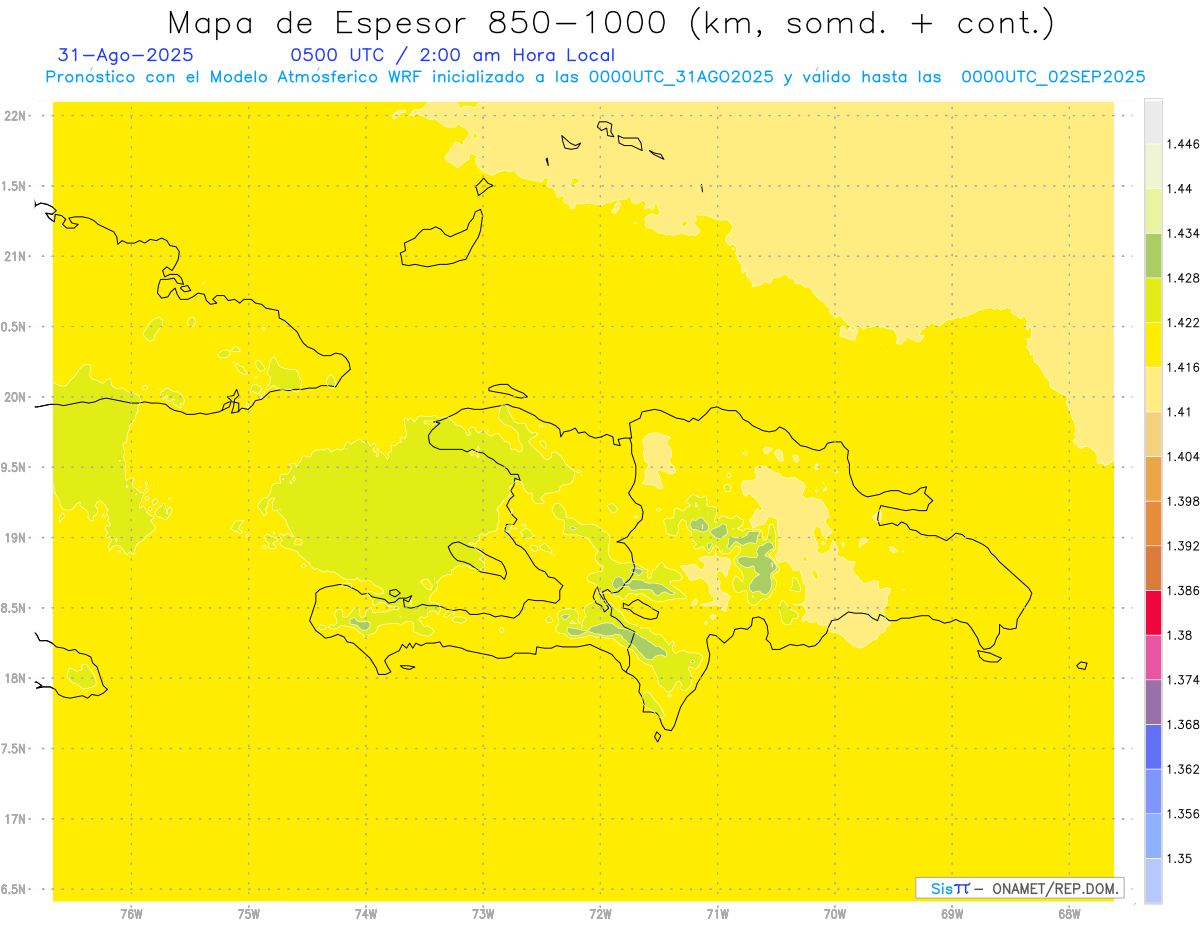Click the 76W longitude axis label
Screen dimensions: 1200x927
[131, 913]
